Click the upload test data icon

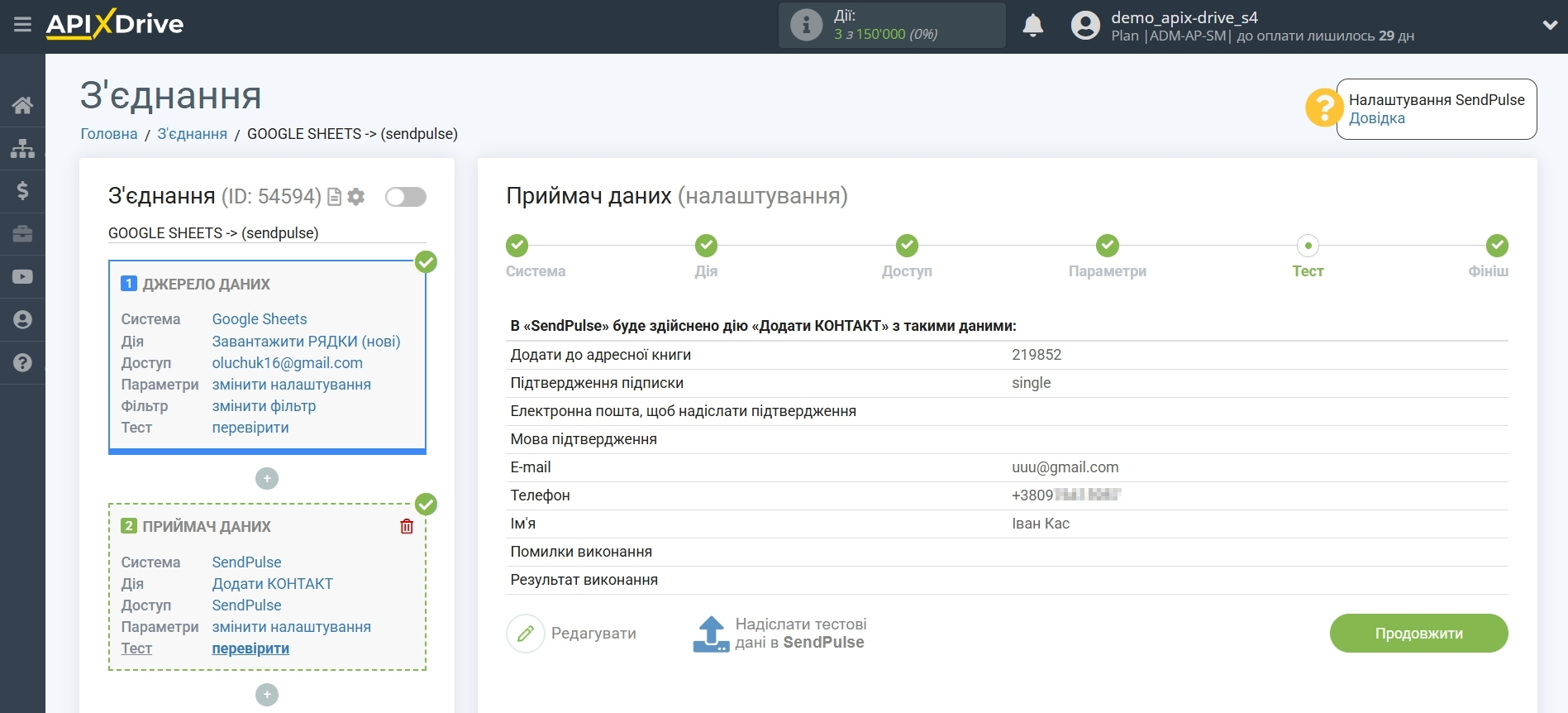(x=711, y=634)
